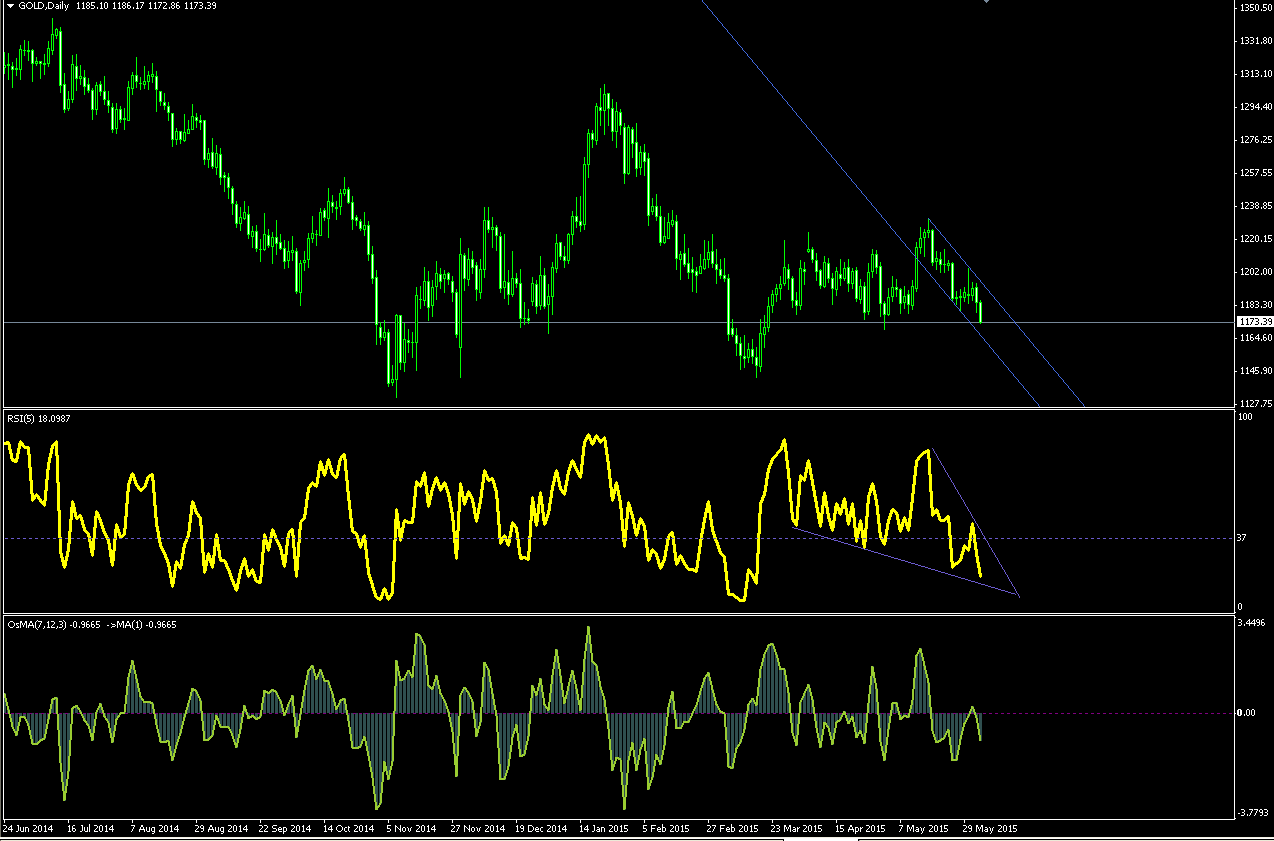The width and height of the screenshot is (1274, 841).
Task: Click the 1238.85 price scale label
Action: tap(1255, 206)
